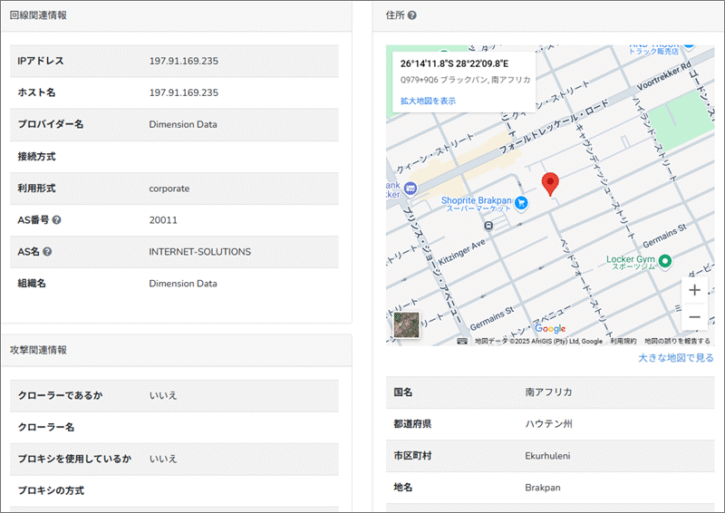Click the Locker Gym map marker
Viewport: 725px width, 513px height.
point(665,262)
